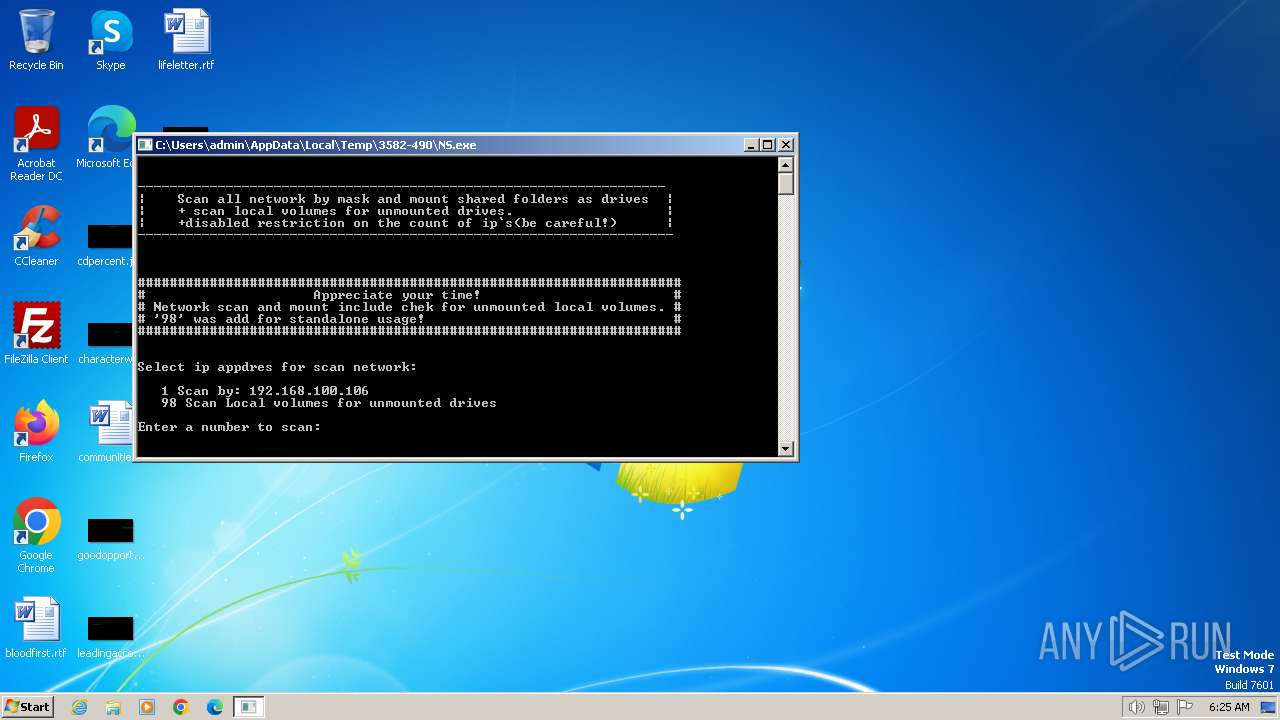Click the console scrollbar up arrow

point(786,165)
